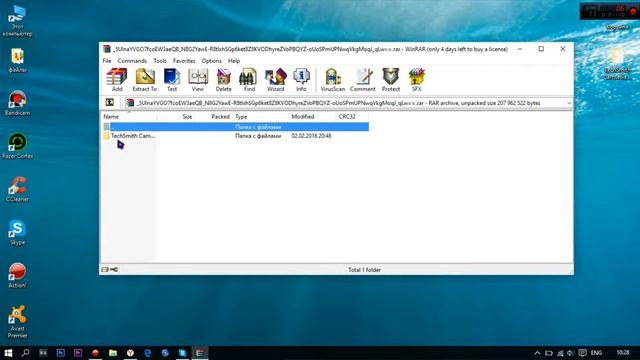Select the файлы archive desktop icon
The height and width of the screenshot is (360, 640).
click(x=17, y=60)
